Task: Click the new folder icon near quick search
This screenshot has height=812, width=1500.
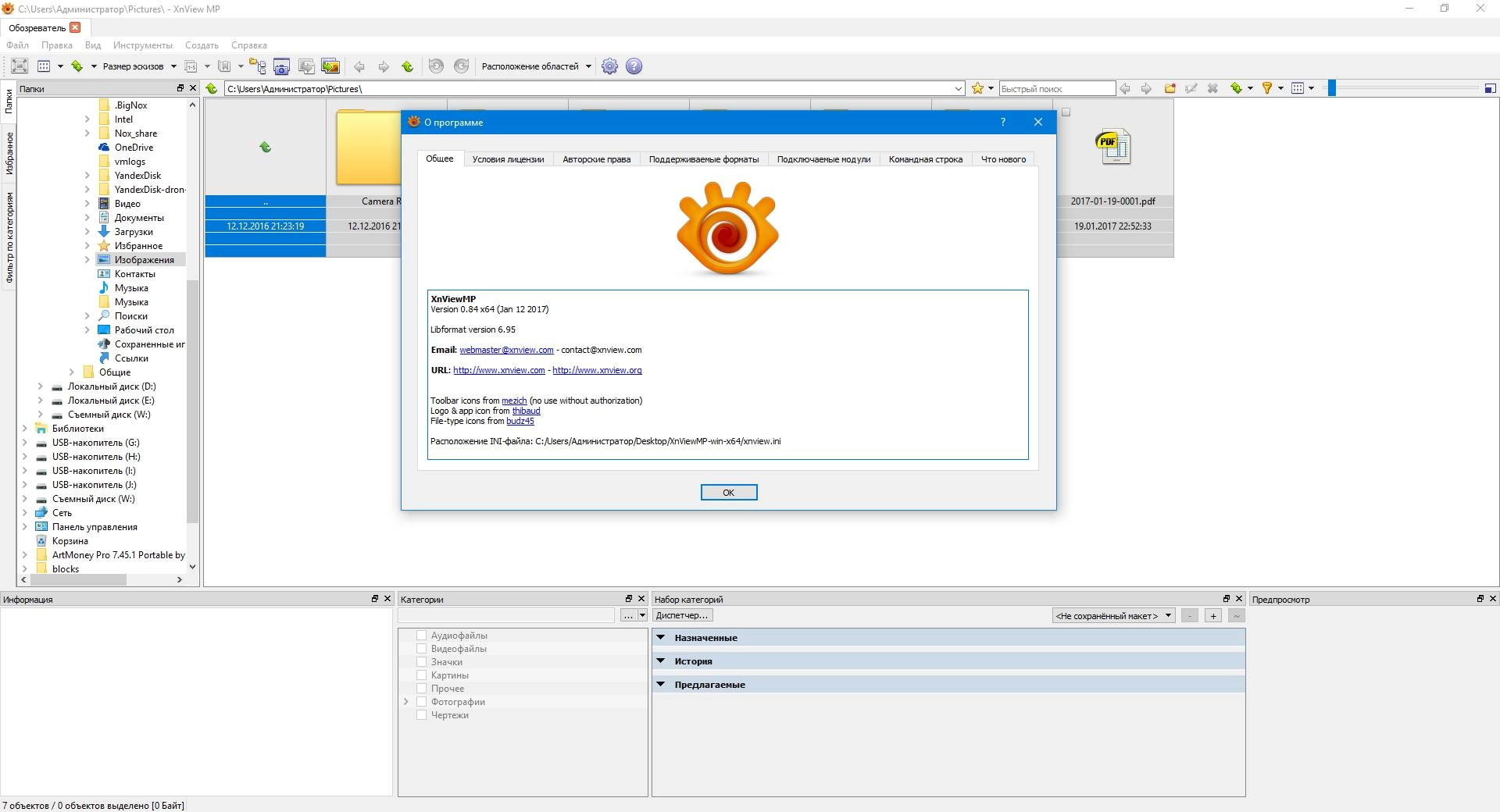Action: [x=1170, y=88]
